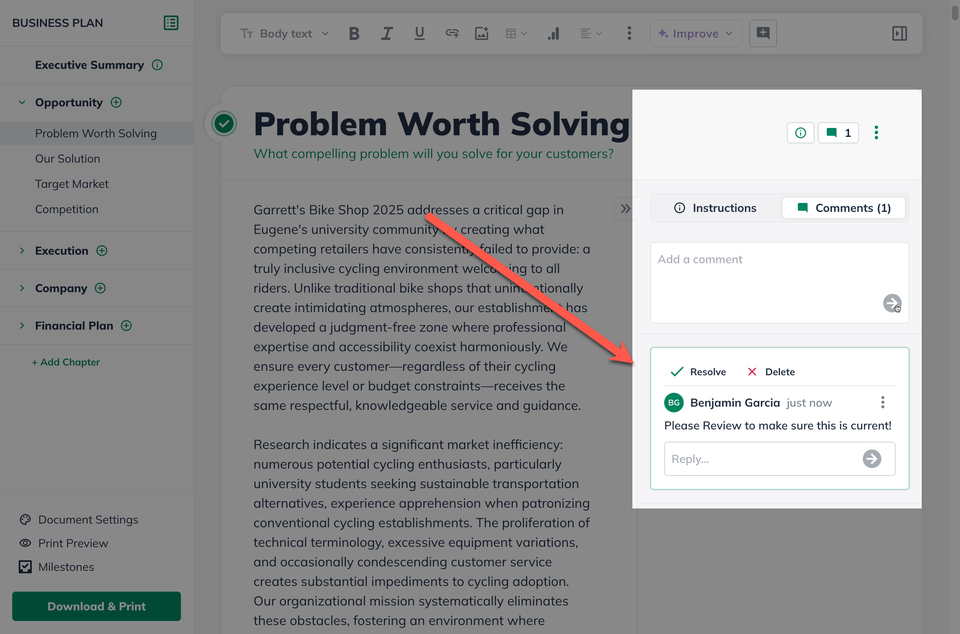
Task: Collapse the side panel with double chevron
Action: pos(624,209)
